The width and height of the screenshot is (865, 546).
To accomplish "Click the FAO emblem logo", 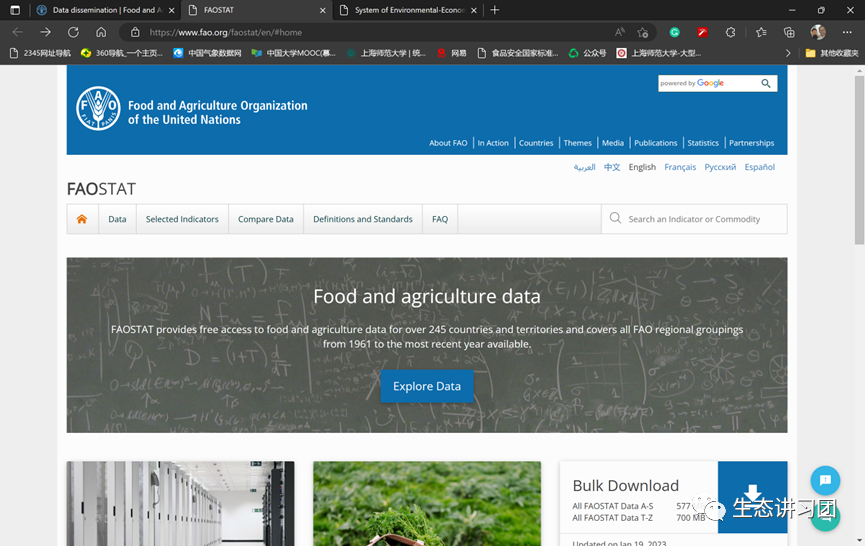I will click(98, 108).
